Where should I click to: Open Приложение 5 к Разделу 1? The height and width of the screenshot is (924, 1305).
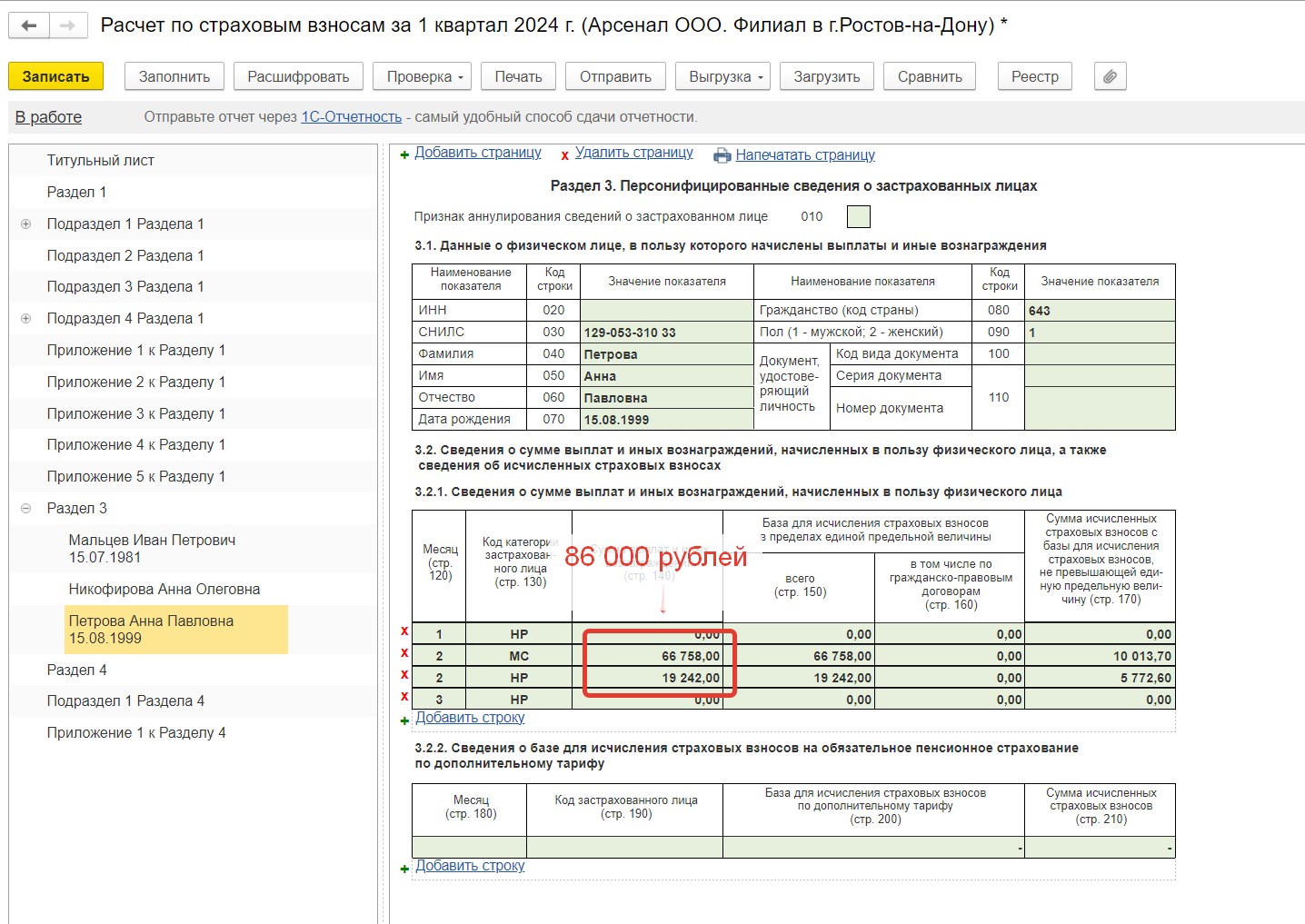click(136, 476)
